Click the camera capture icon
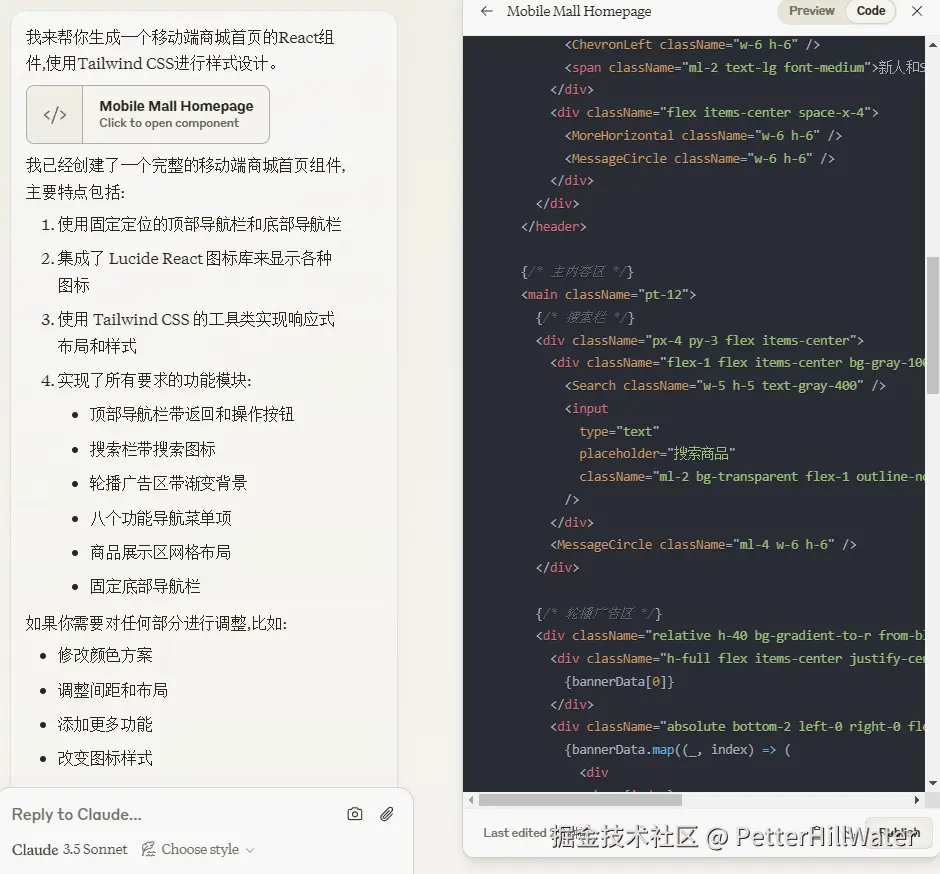Screen dimensions: 940x874 pyautogui.click(x=354, y=813)
